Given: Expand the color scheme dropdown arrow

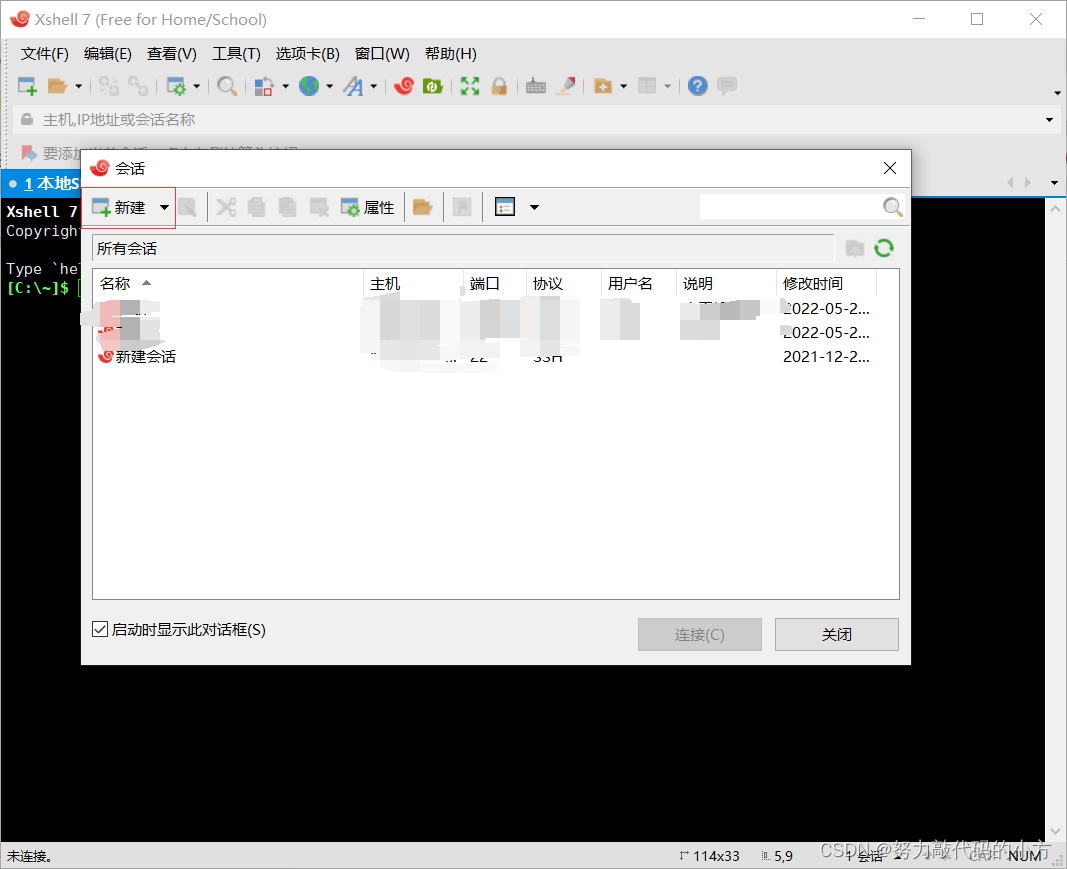Looking at the screenshot, I should click(285, 86).
